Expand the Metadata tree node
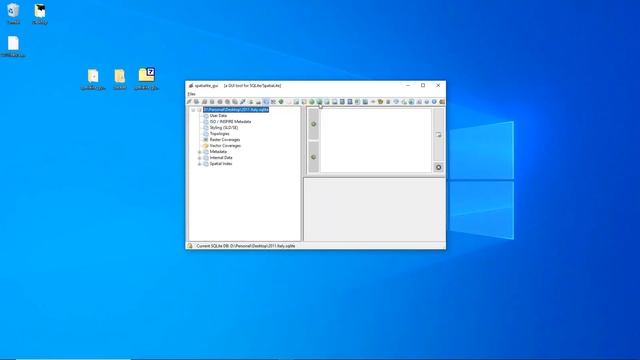 [x=200, y=152]
